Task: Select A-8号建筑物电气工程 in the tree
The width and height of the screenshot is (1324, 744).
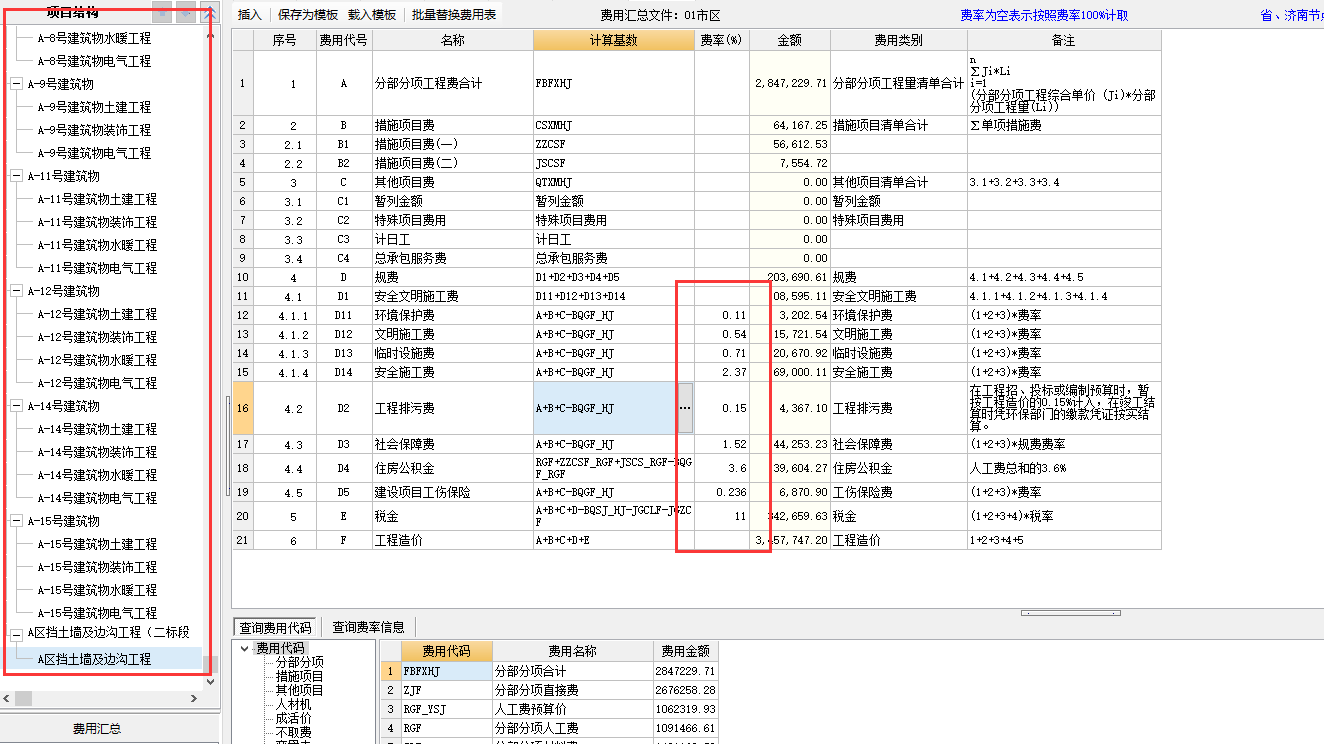Action: [x=94, y=61]
